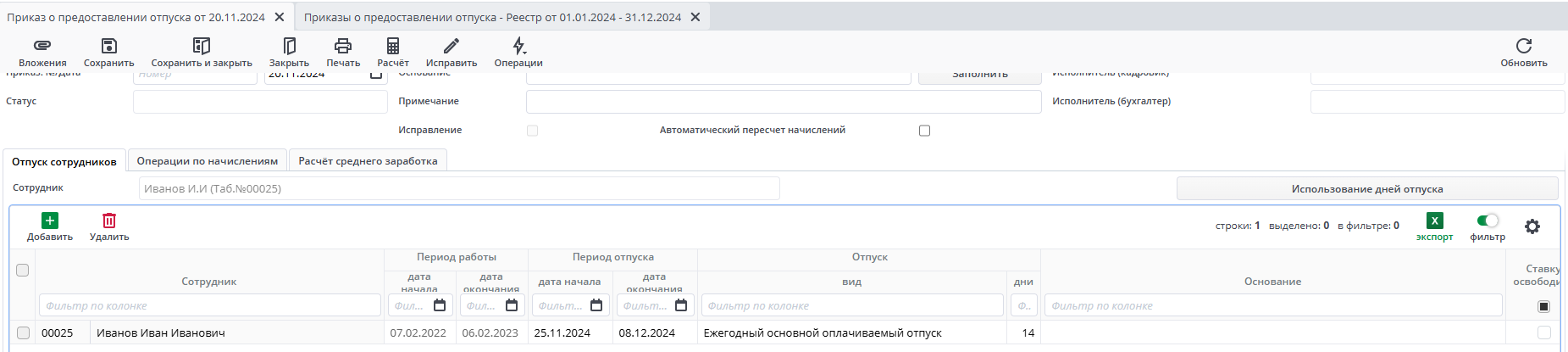Open table settings gear icon
Viewport: 1568px width, 352px height.
click(1532, 226)
